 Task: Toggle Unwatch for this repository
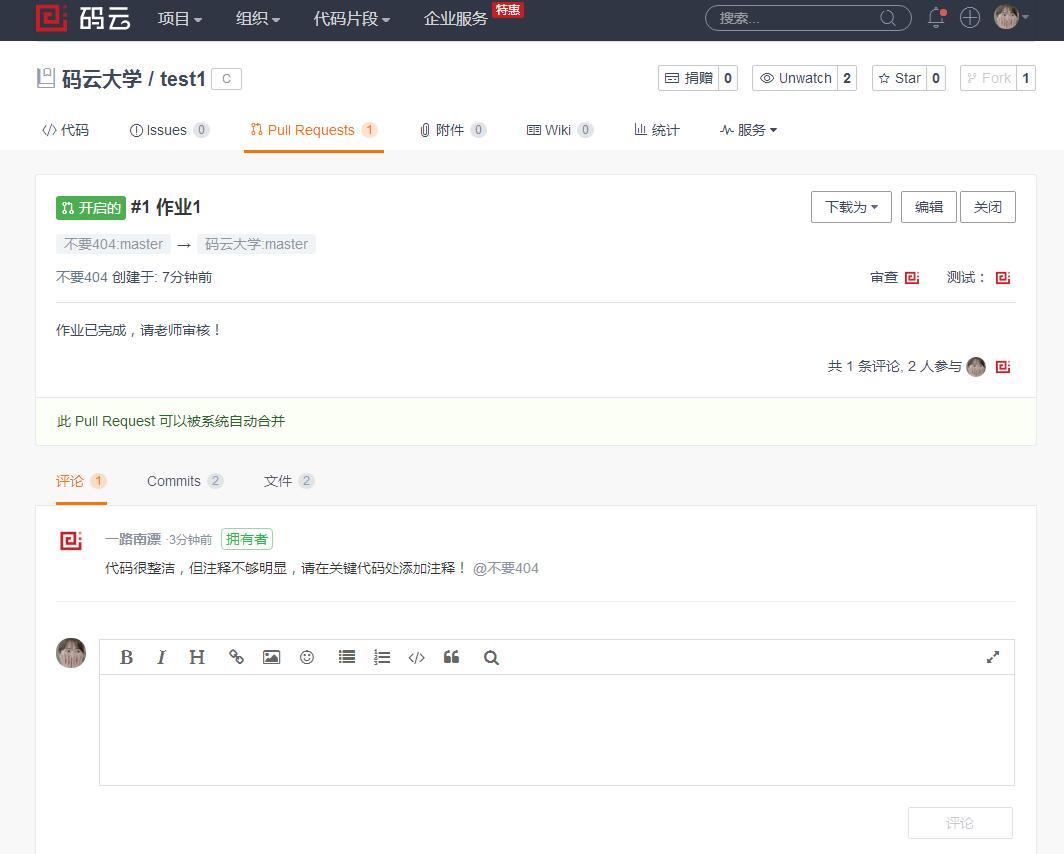click(x=795, y=78)
